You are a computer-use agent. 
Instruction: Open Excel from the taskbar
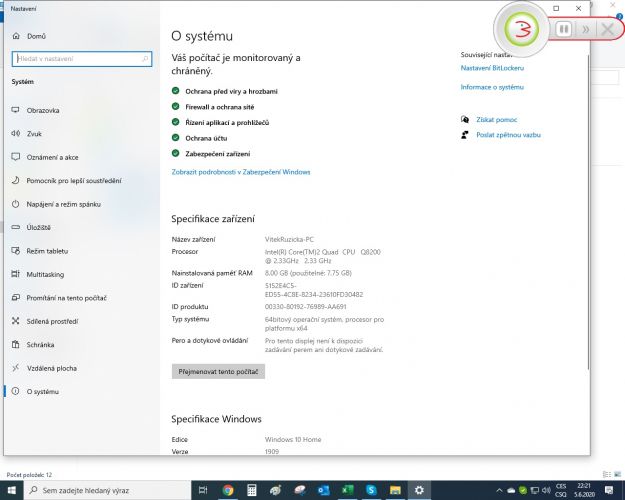pyautogui.click(x=348, y=490)
